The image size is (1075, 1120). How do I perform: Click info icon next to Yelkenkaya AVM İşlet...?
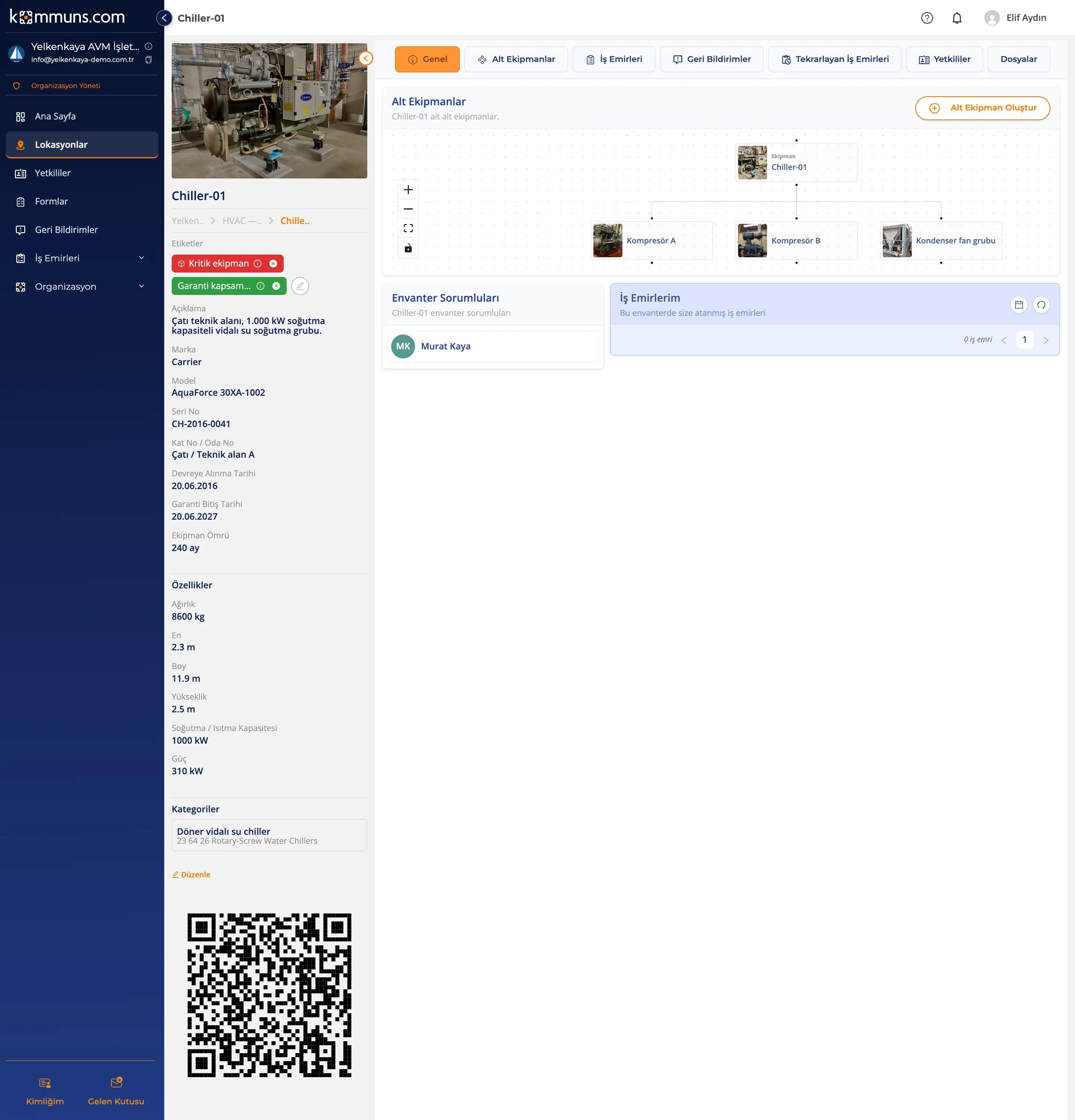(x=149, y=46)
